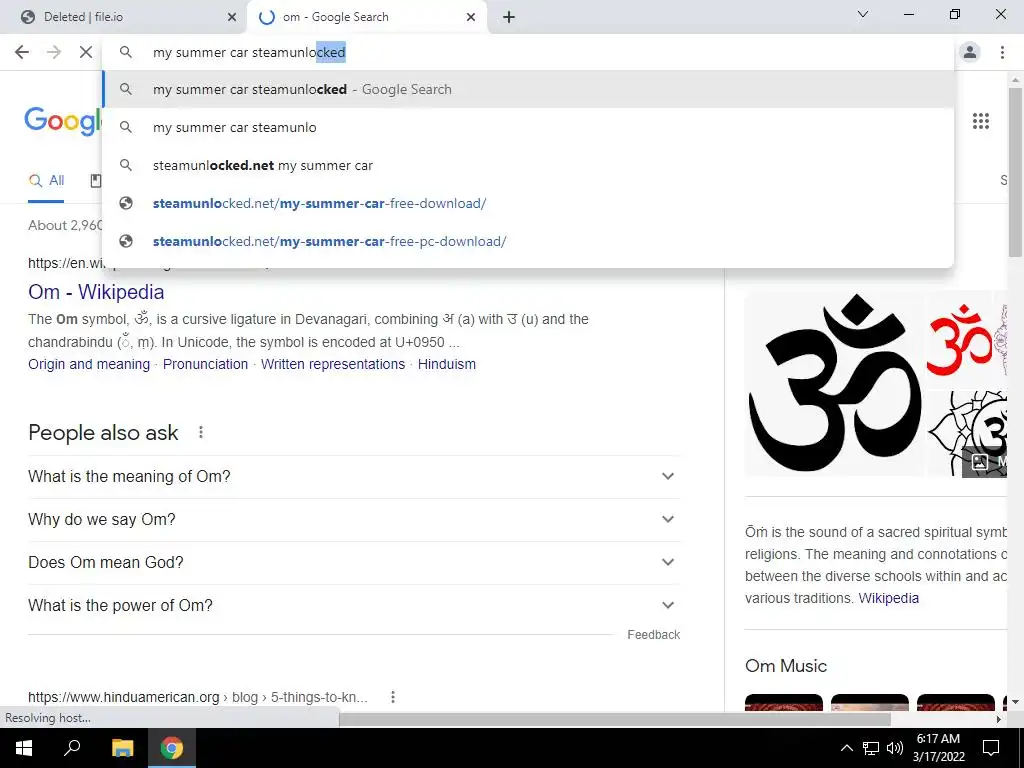Click the Chrome taskbar icon

(x=172, y=748)
